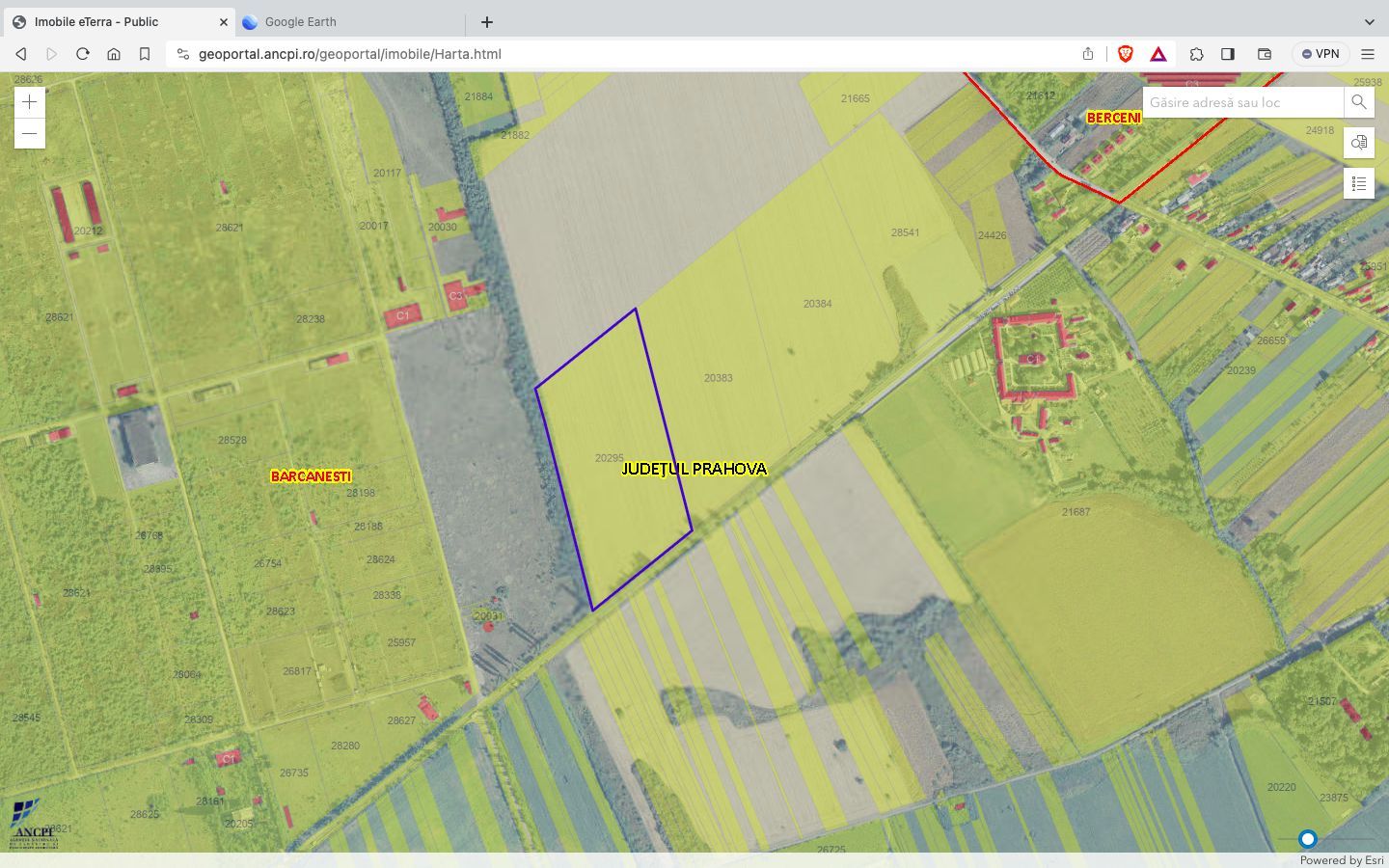Toggle the browser sidebar panel
Image resolution: width=1389 pixels, height=868 pixels.
(1228, 54)
